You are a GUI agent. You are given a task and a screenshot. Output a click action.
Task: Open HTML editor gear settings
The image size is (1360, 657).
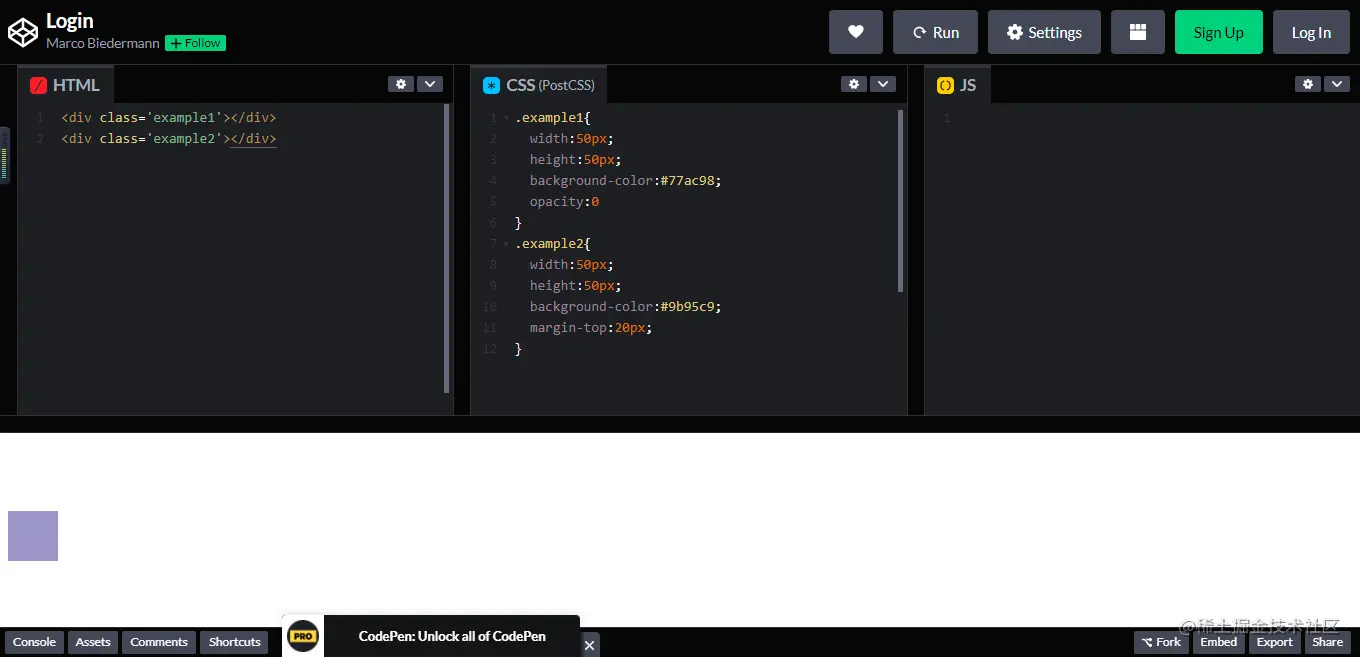(x=401, y=84)
